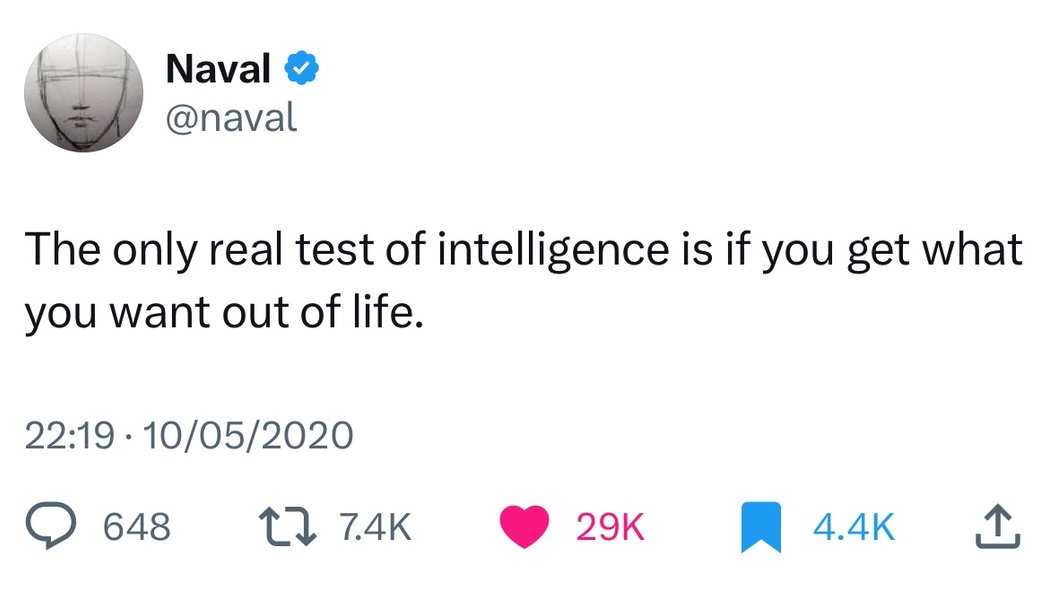Viewport: 1049px width, 600px height.
Task: Open the @naval handle link
Action: 231,118
